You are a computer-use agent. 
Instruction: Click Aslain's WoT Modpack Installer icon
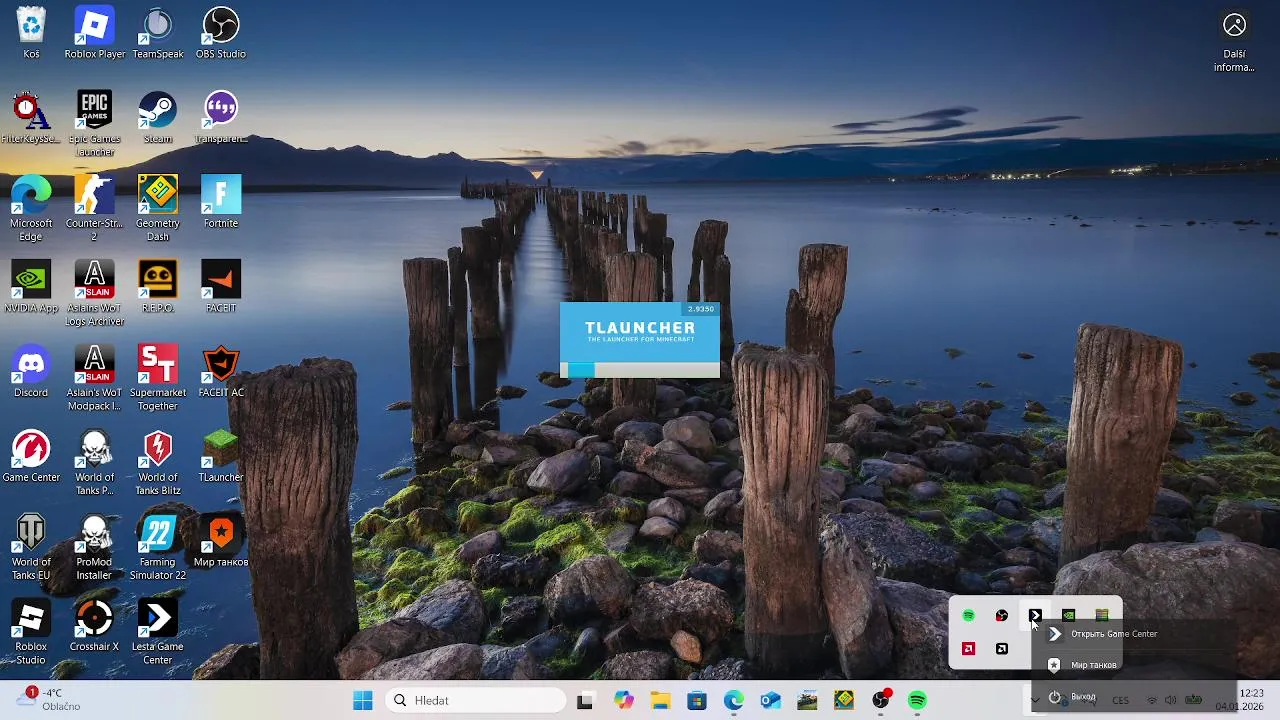coord(94,379)
